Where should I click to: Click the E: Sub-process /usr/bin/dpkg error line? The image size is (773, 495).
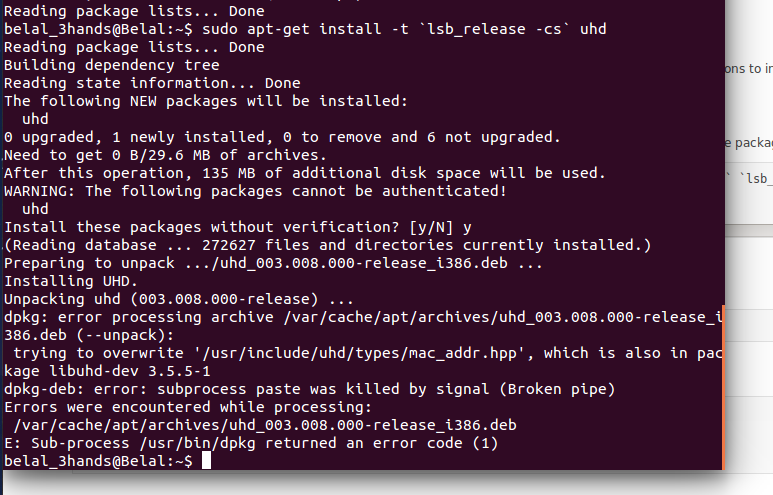point(251,443)
